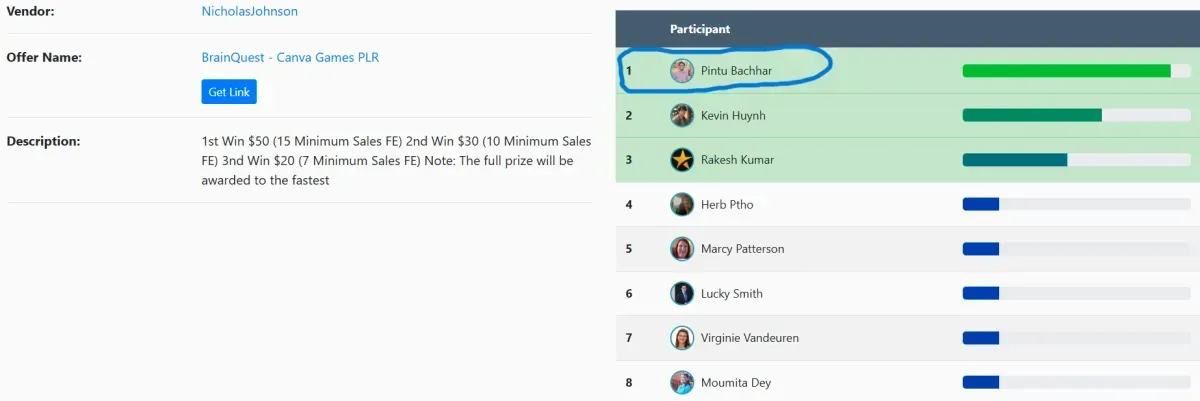Screen dimensions: 1200x401
Task: Click Lucky Smith's avatar icon
Action: click(x=682, y=294)
